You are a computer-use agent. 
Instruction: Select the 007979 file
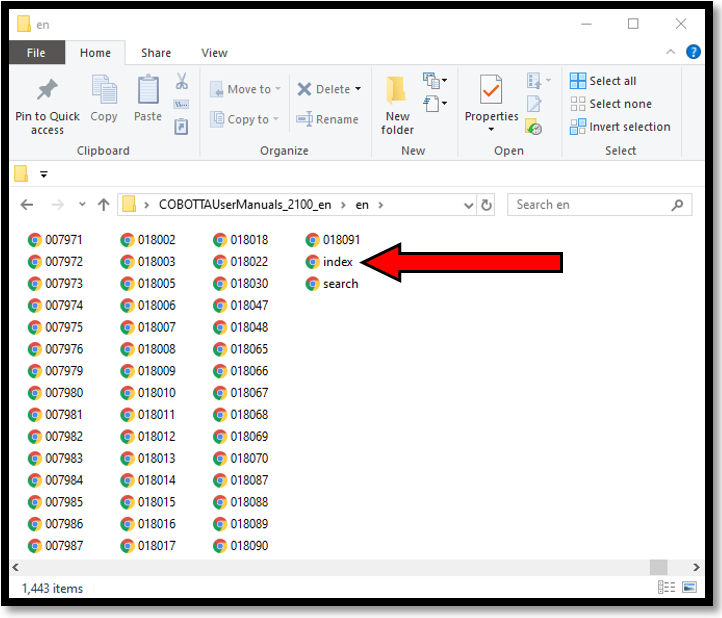click(x=55, y=371)
